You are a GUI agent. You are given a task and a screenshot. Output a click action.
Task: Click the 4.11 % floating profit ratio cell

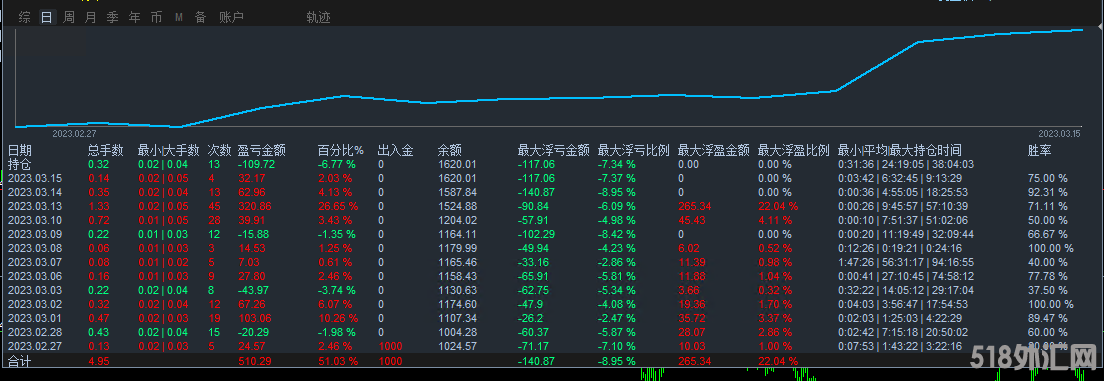pos(775,220)
